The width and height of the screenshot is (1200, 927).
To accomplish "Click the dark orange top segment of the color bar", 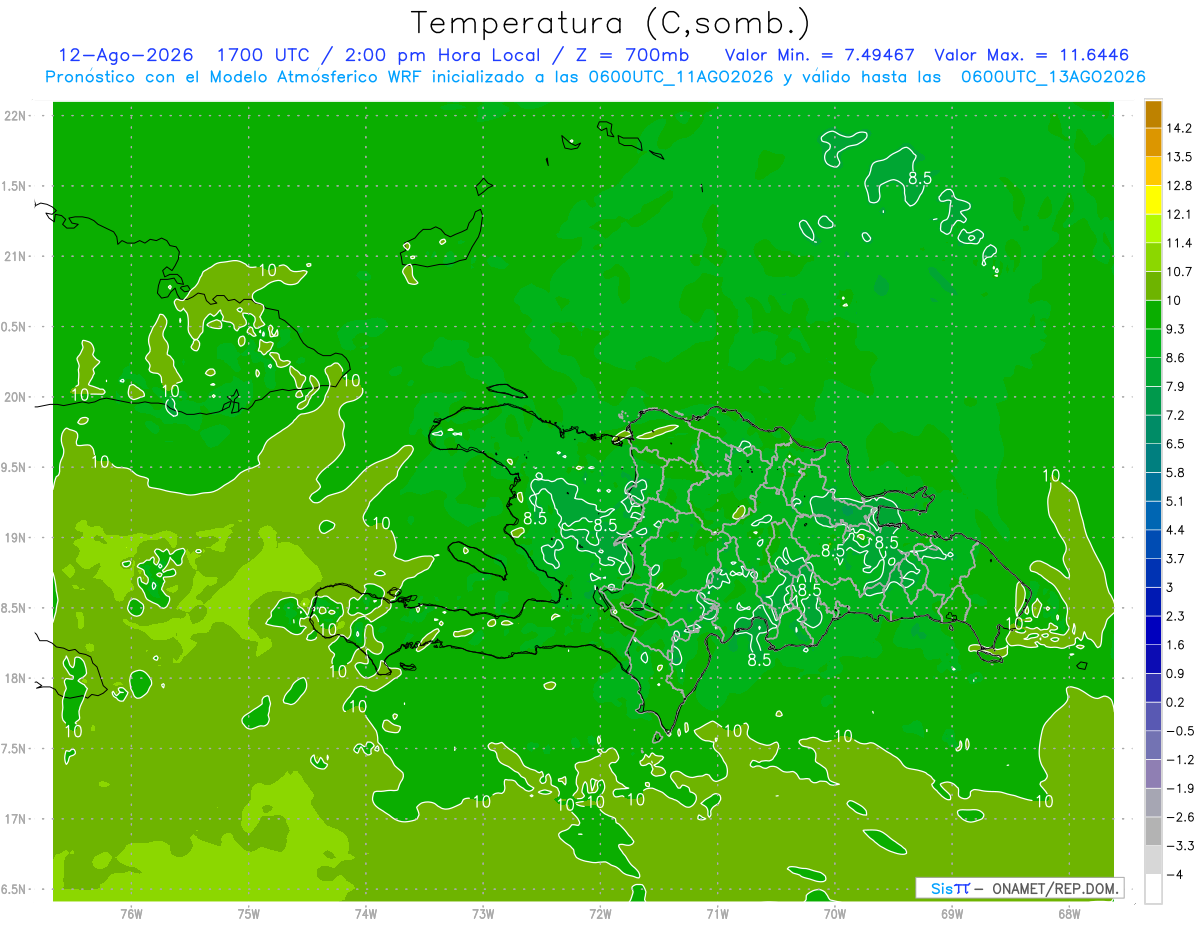I will click(1153, 114).
